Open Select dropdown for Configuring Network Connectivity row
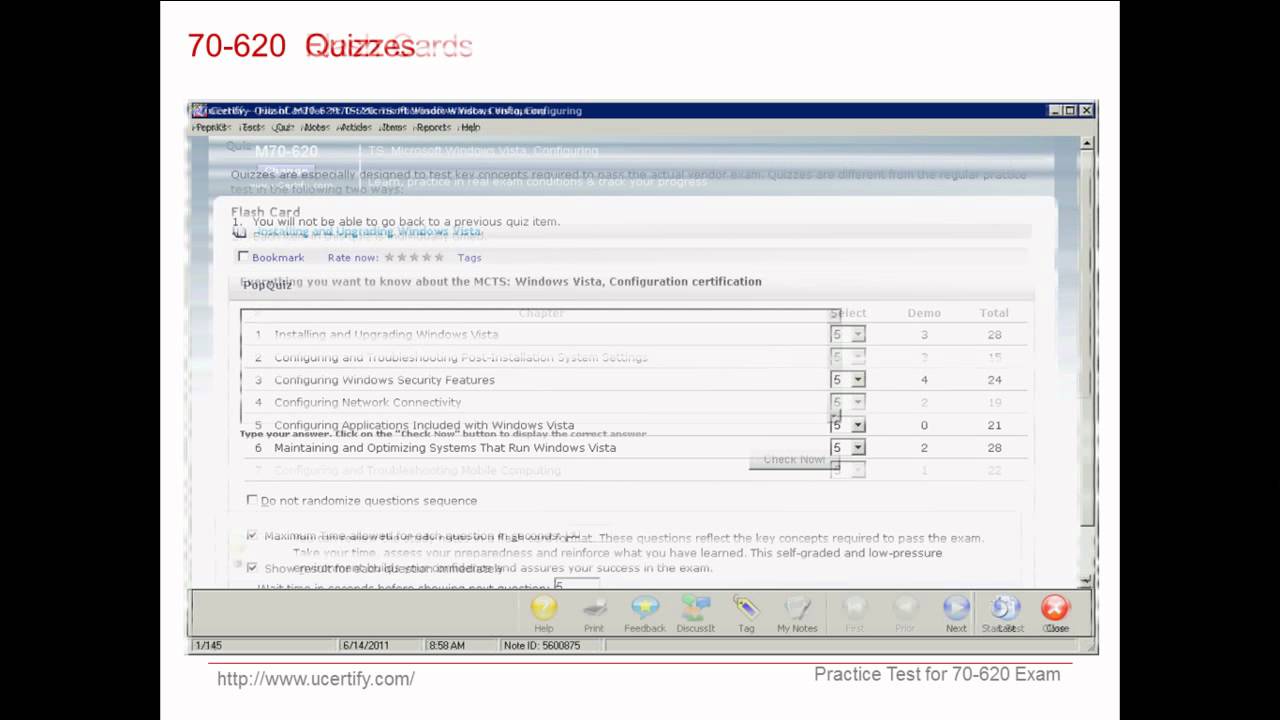This screenshot has width=1280, height=720. [x=848, y=402]
